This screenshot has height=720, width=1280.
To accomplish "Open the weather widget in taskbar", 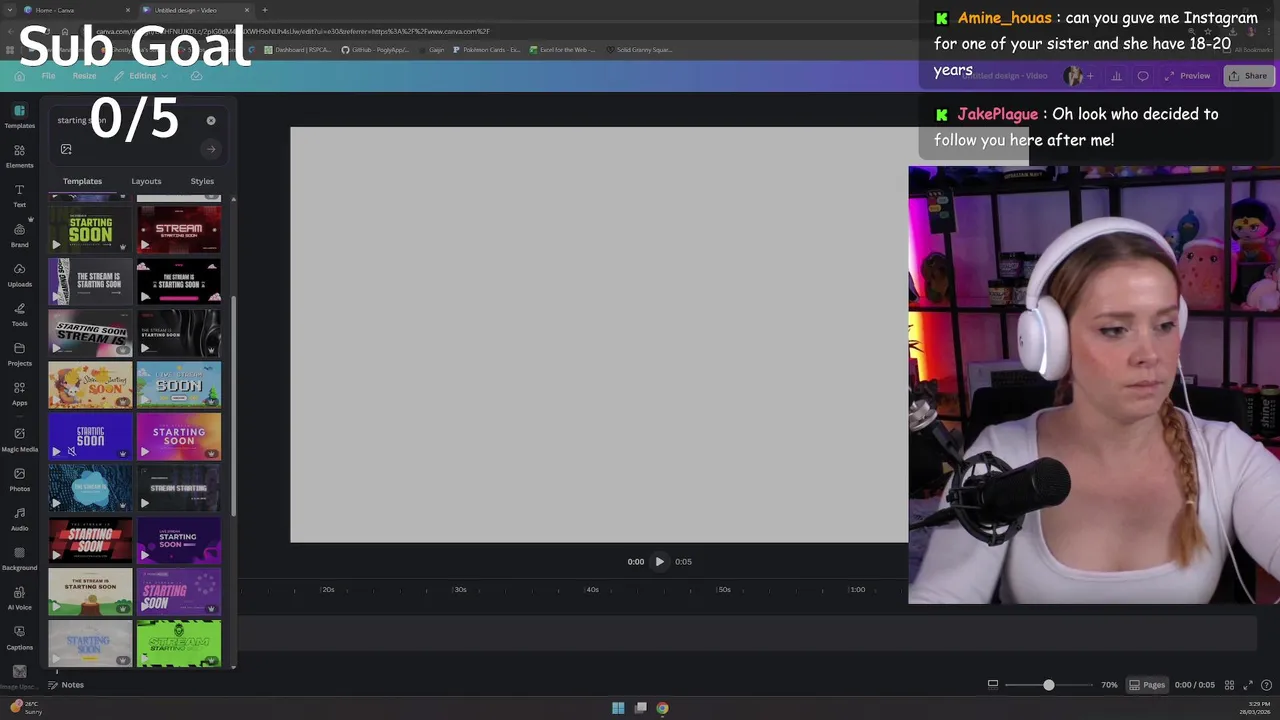I will tap(26, 708).
